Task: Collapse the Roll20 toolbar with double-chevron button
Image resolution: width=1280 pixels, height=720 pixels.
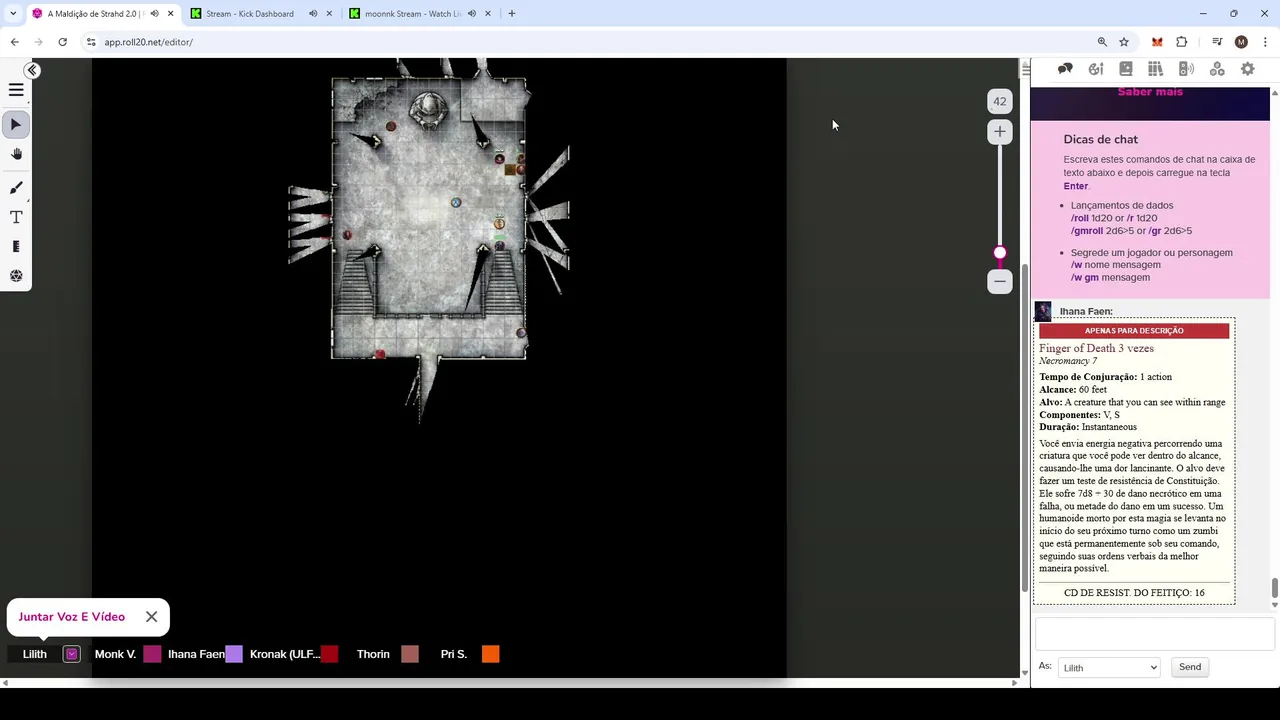Action: 32,70
